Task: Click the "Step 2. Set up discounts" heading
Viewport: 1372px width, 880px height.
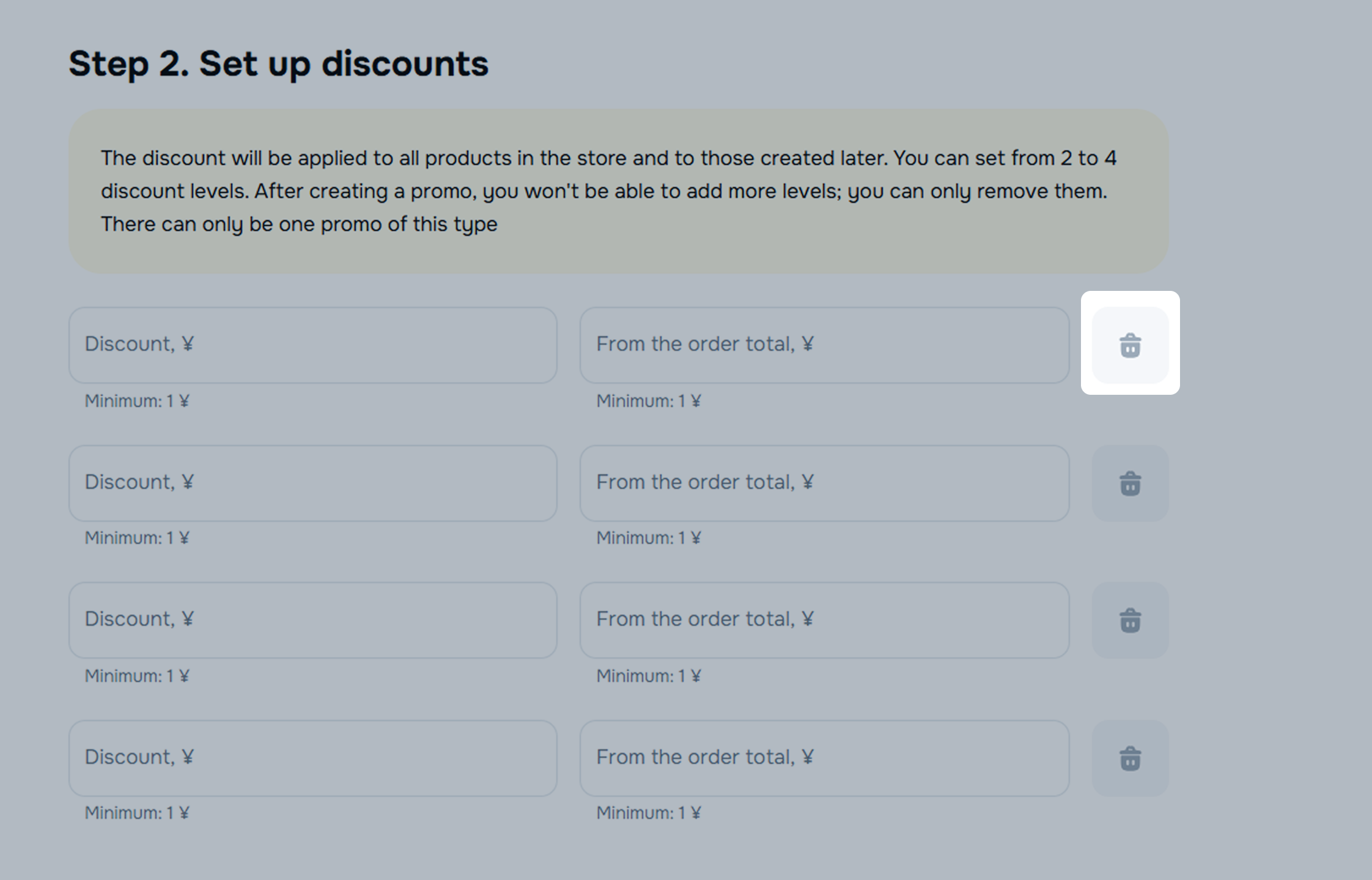Action: coord(279,64)
